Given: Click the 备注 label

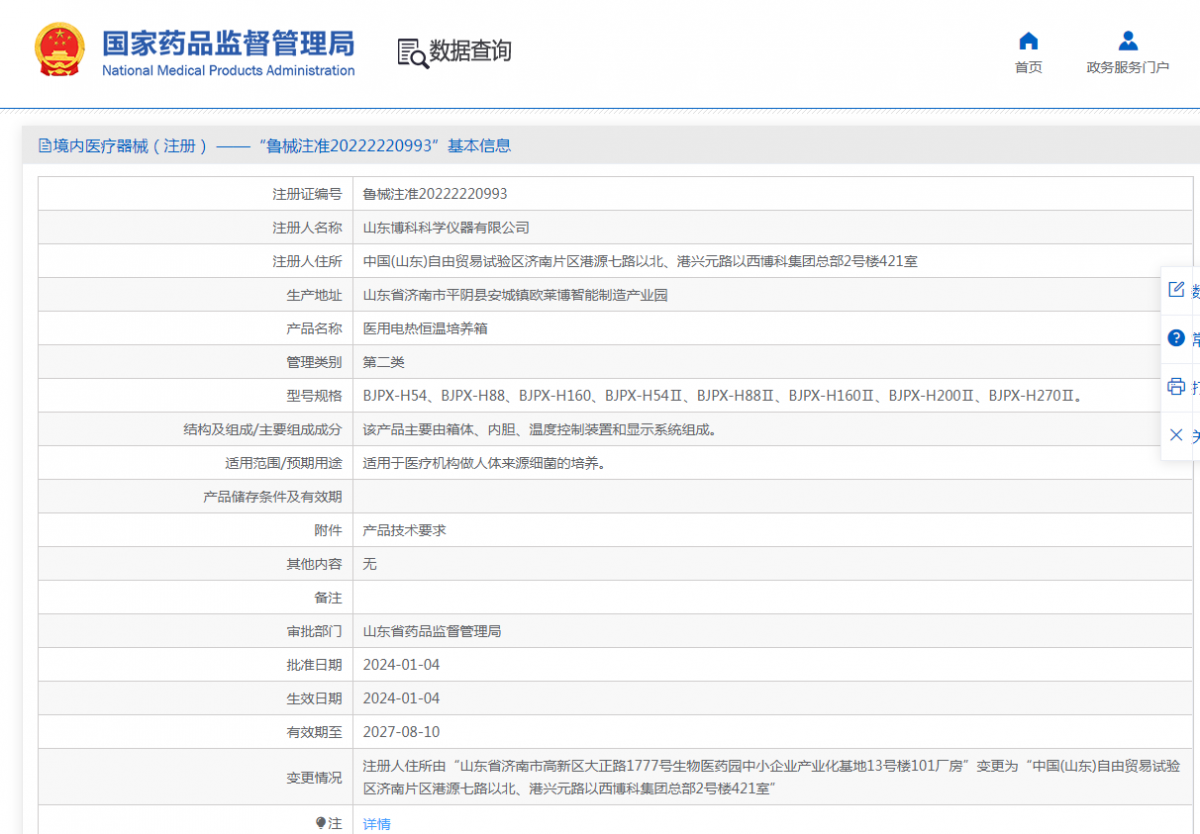Looking at the screenshot, I should pos(328,598).
